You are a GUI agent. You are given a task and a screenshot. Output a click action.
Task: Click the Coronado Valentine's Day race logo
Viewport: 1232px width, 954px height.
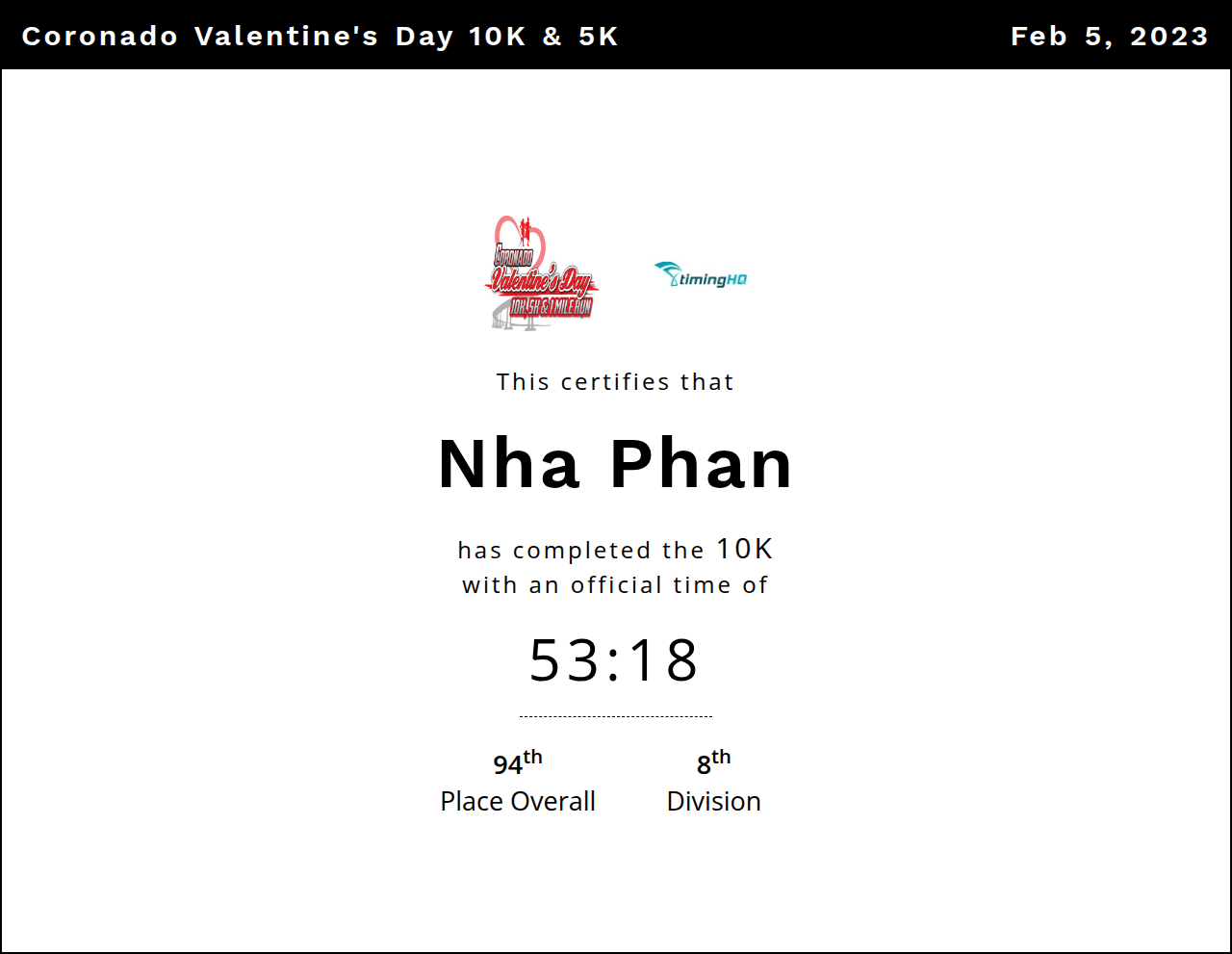pos(541,273)
